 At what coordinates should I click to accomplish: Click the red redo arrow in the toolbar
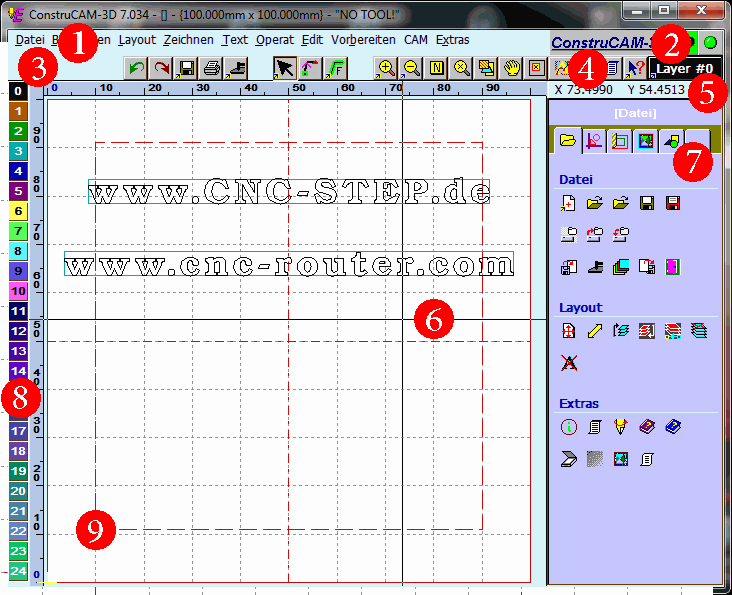(160, 68)
